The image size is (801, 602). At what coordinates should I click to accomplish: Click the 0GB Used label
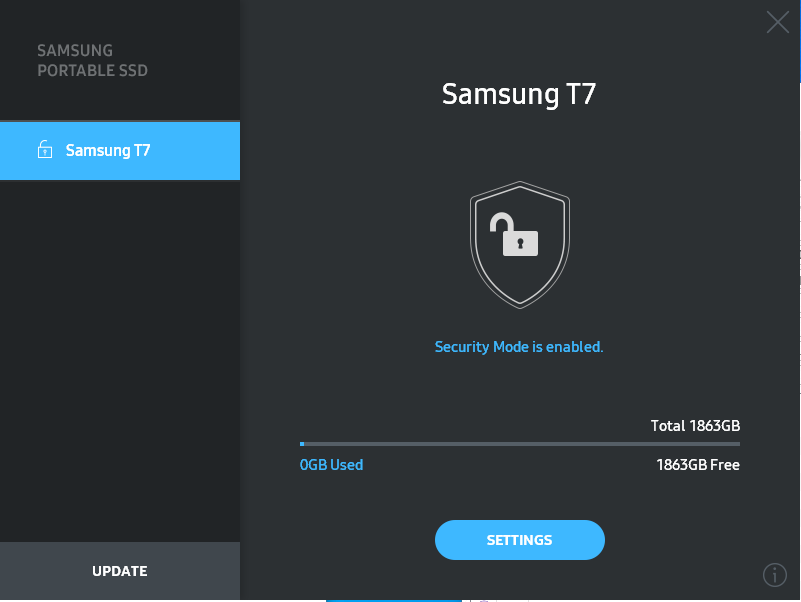(x=330, y=464)
